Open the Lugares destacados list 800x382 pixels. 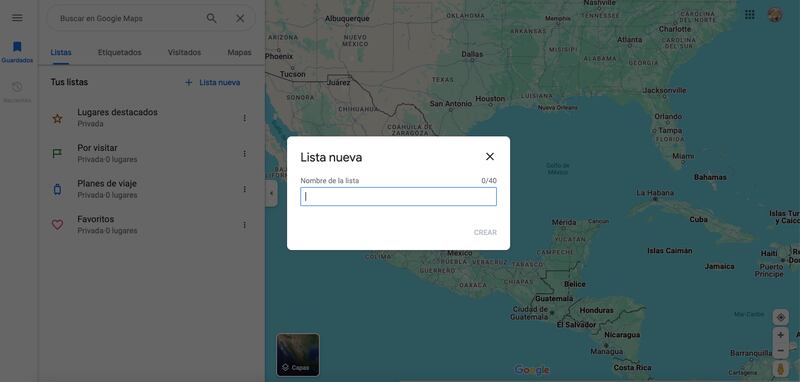[152, 118]
